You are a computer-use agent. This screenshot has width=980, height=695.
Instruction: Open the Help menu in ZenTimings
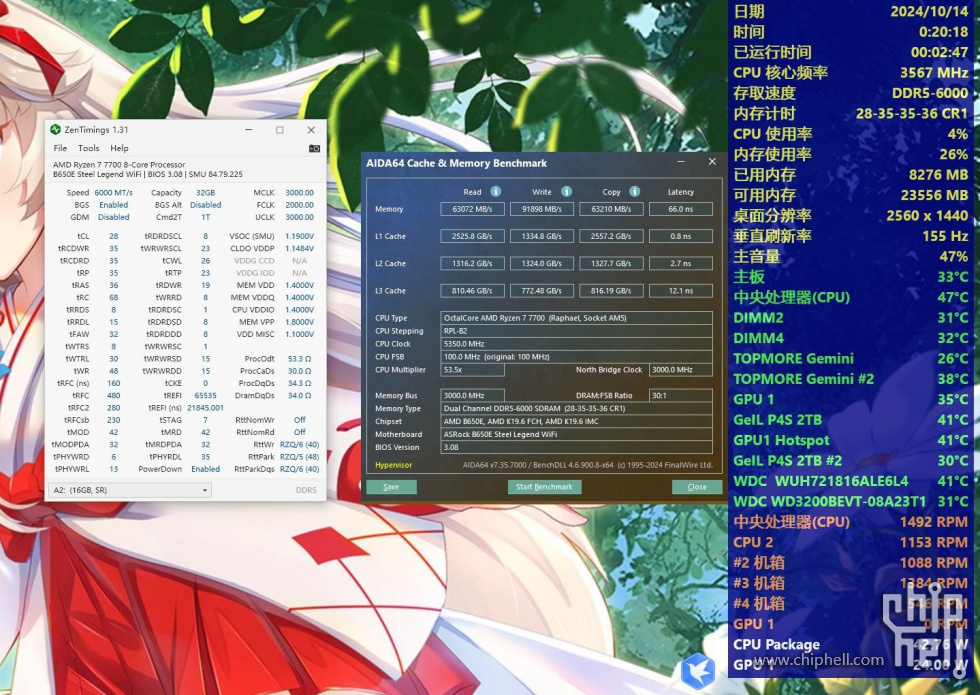click(x=119, y=148)
